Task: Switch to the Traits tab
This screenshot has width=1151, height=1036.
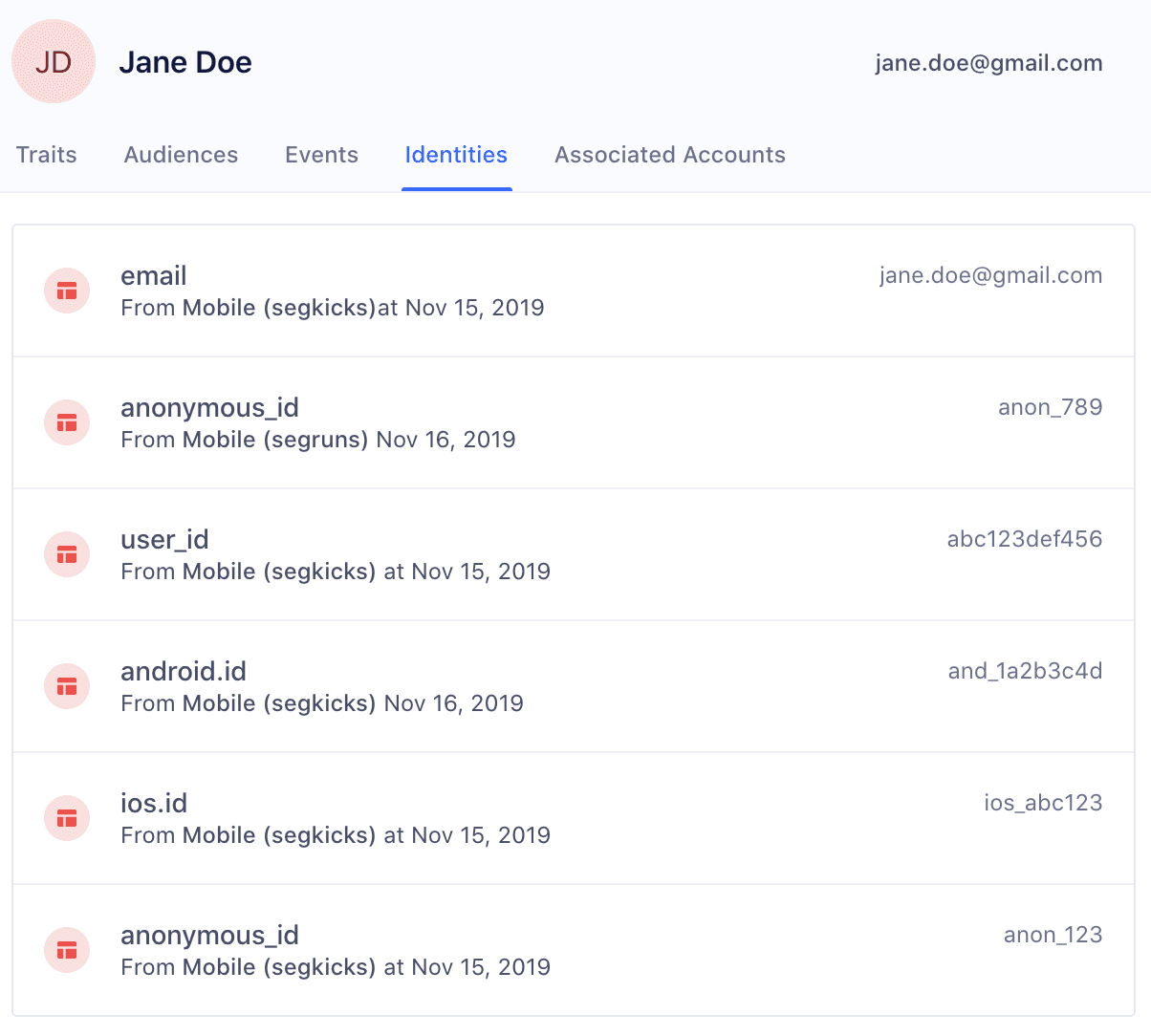Action: point(46,155)
